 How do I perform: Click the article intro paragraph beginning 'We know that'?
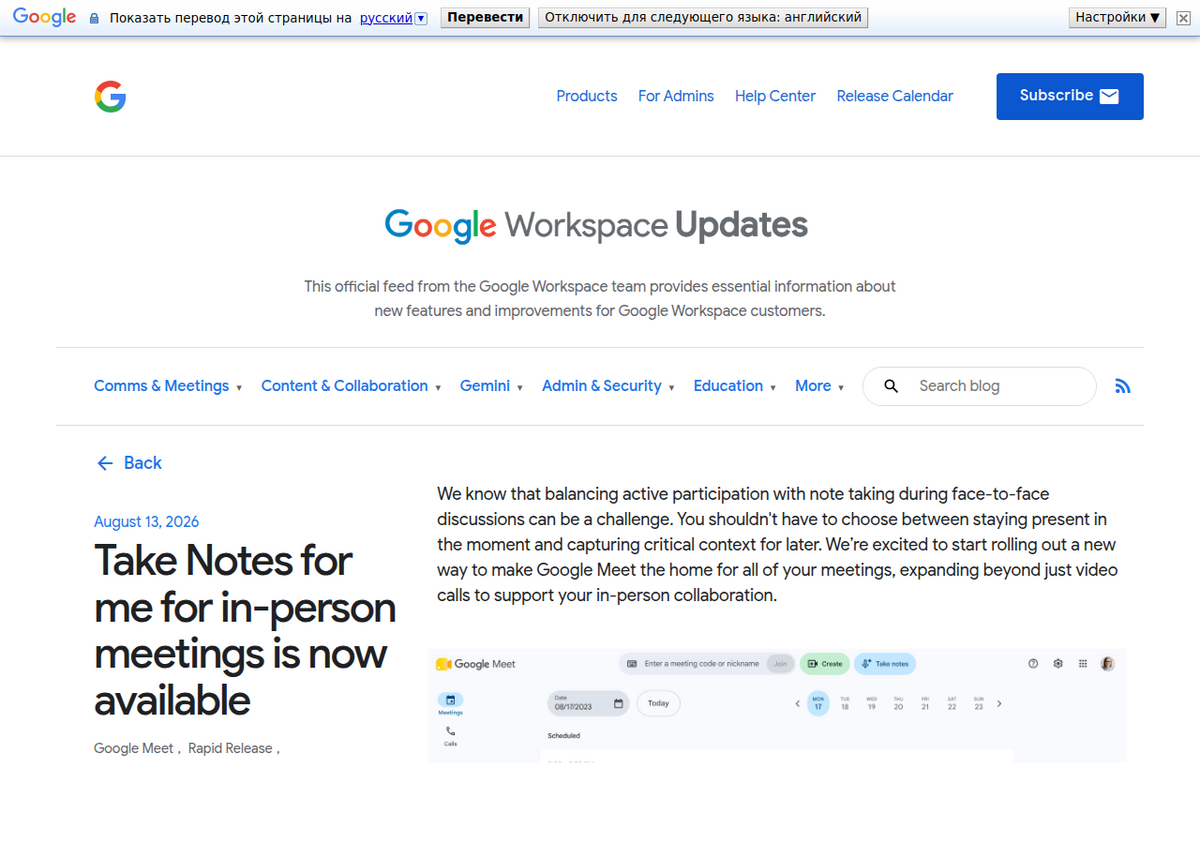click(777, 545)
